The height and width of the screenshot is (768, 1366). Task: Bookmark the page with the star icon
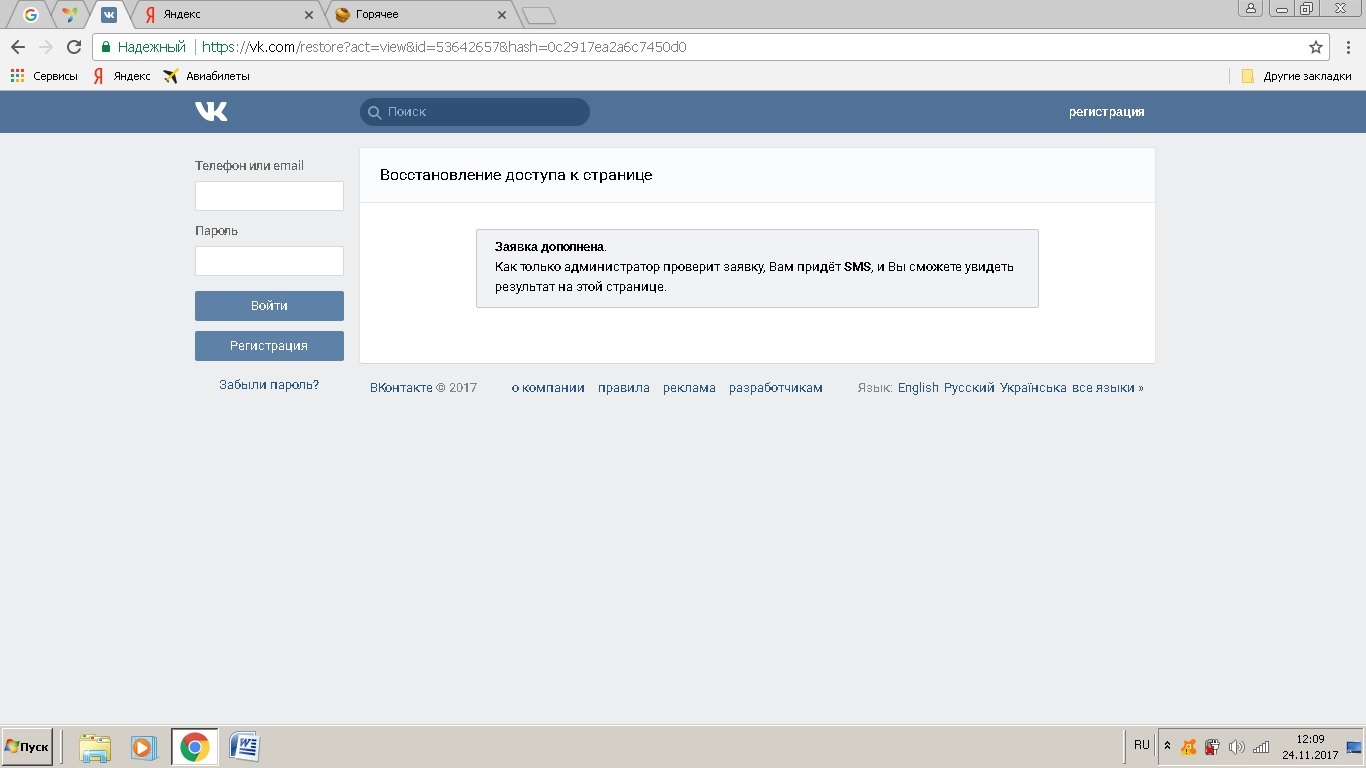[x=1316, y=47]
